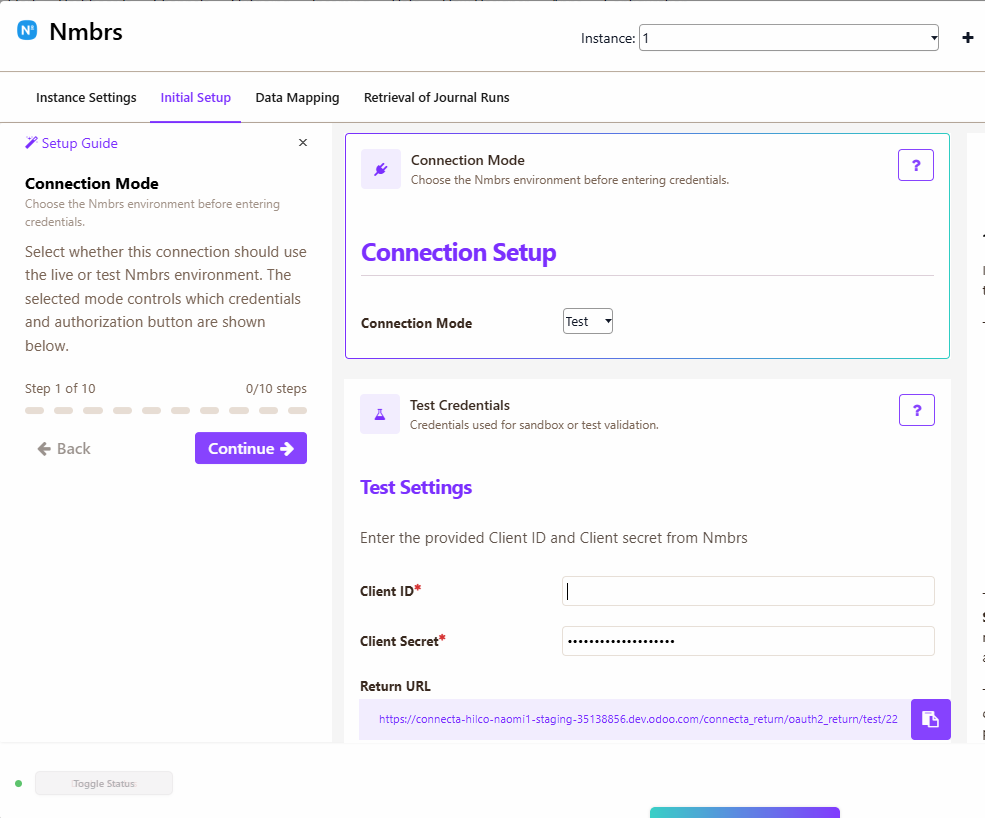This screenshot has width=985, height=818.
Task: Click the green status indicator dot
Action: tap(19, 783)
